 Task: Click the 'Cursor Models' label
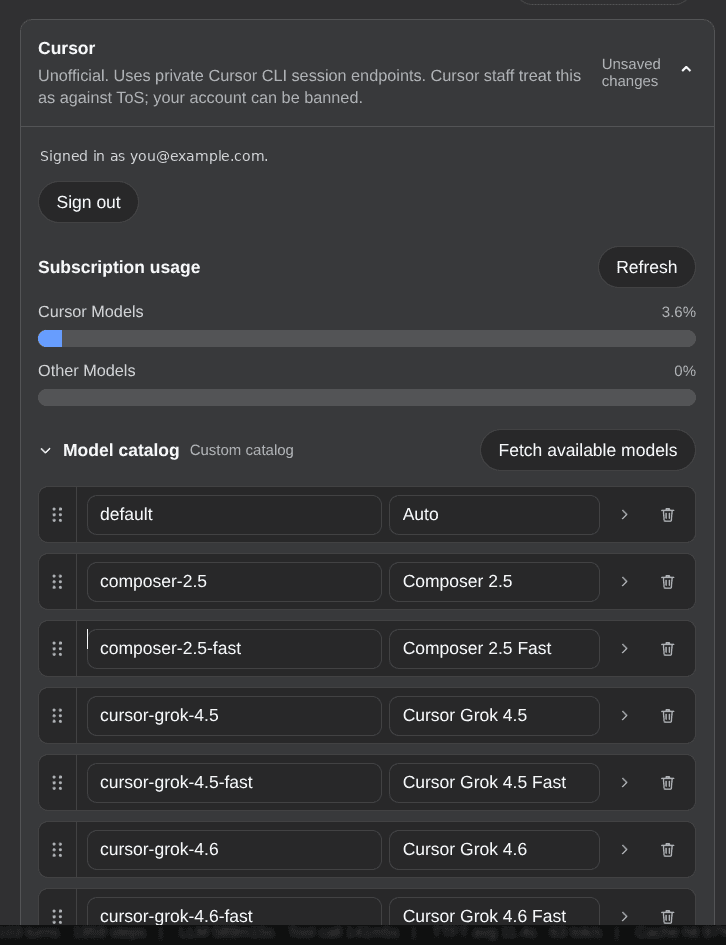coord(91,312)
